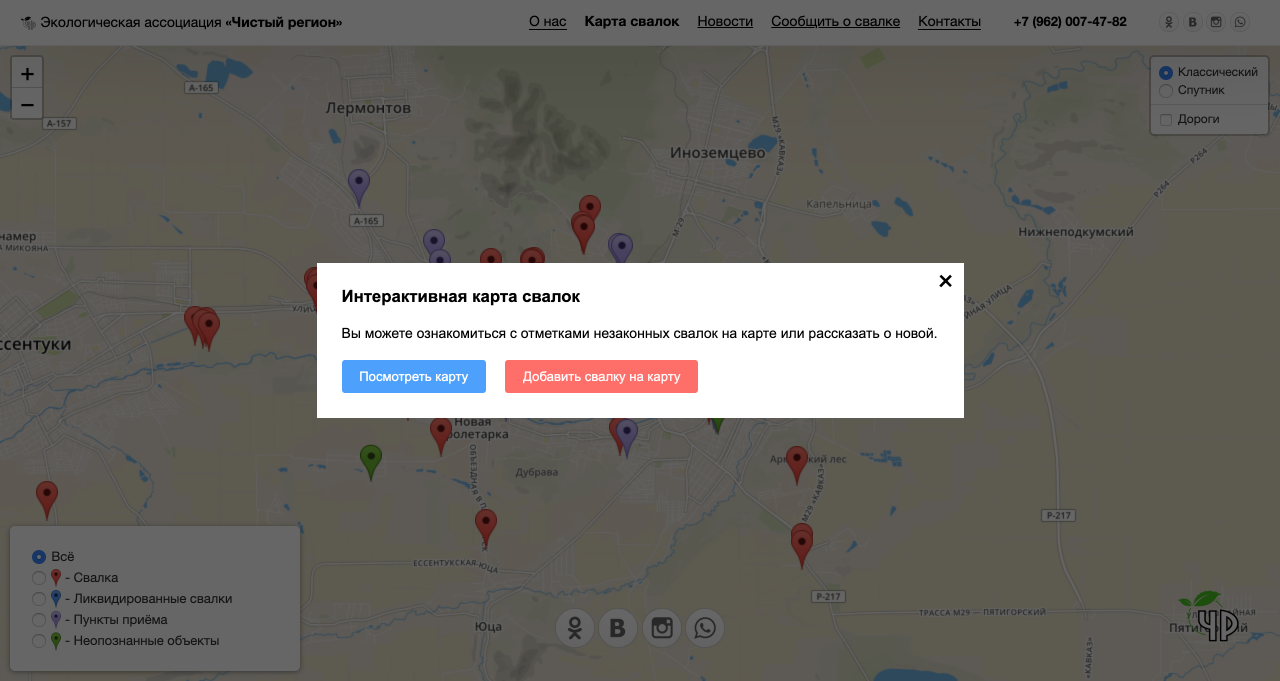
Task: Click bottom round Instagram icon
Action: click(x=661, y=628)
